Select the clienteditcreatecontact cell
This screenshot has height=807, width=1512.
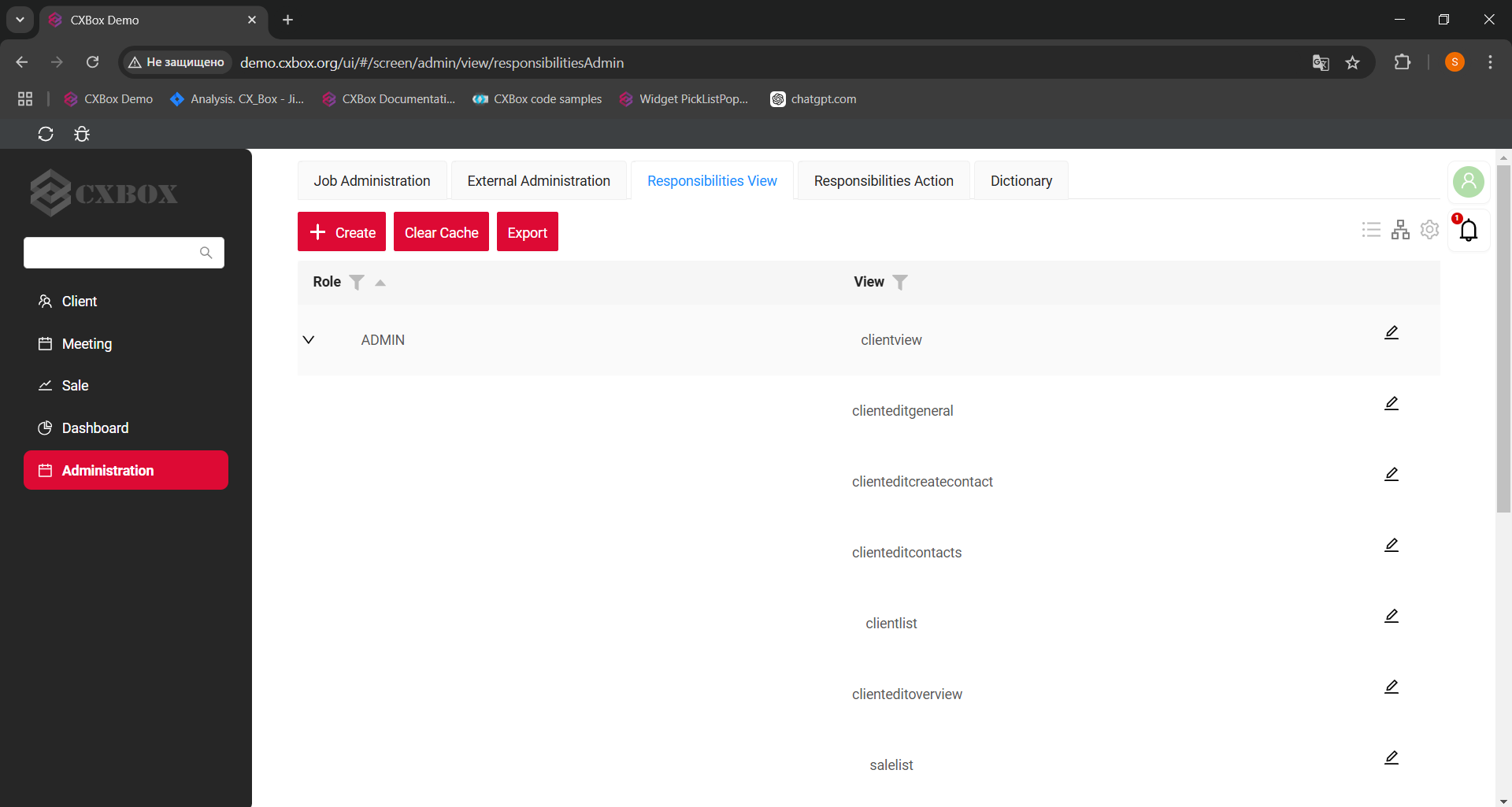[922, 482]
